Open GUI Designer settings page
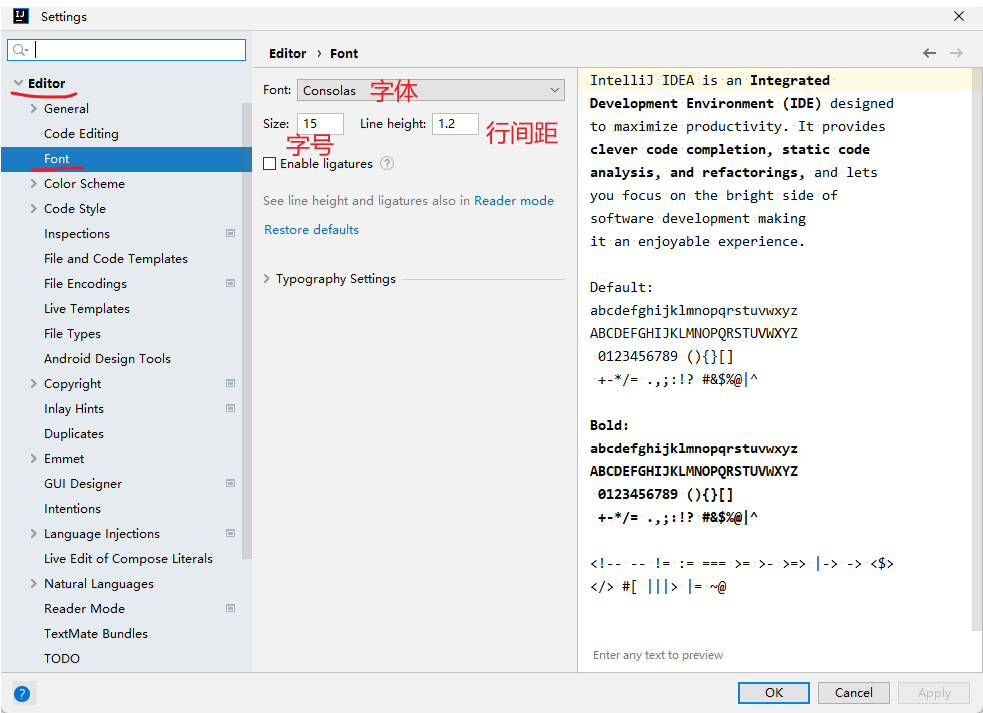This screenshot has height=713, width=983. [83, 483]
